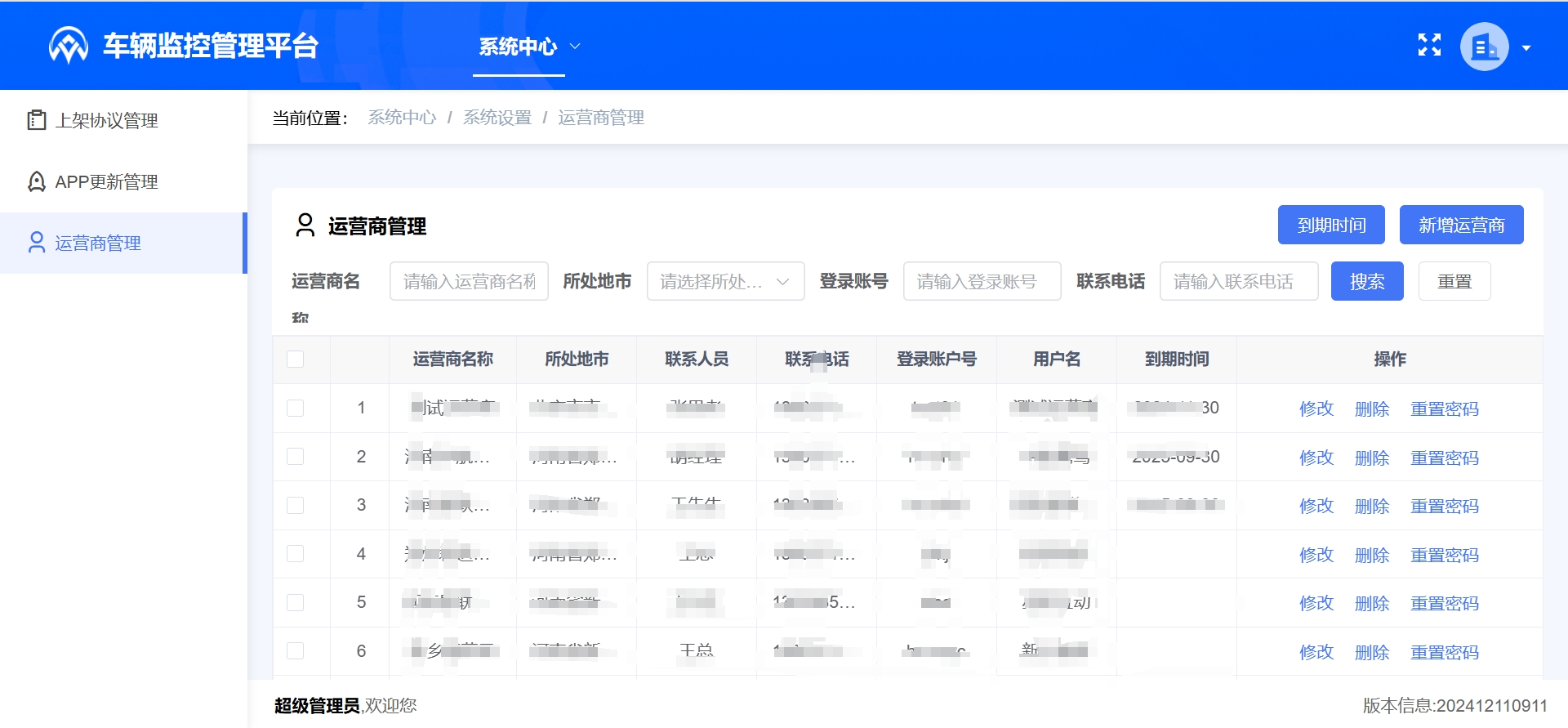Click the 新增运营商 button
Image resolution: width=1568 pixels, height=728 pixels.
pos(1462,225)
